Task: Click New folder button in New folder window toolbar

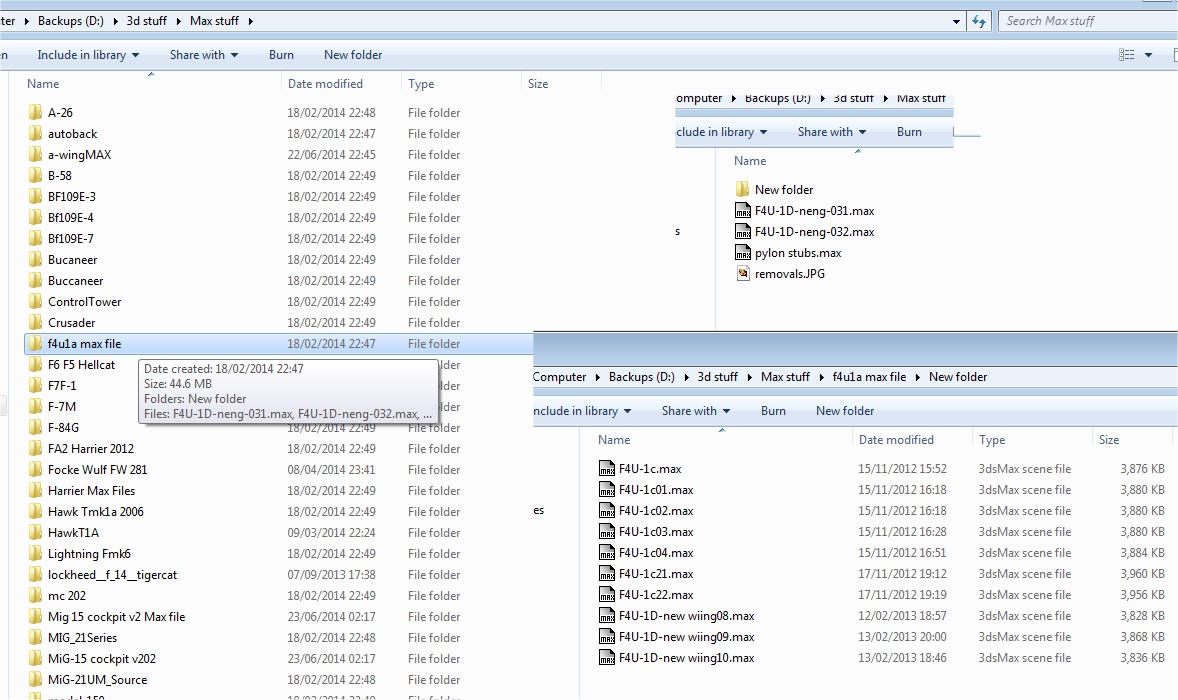Action: [845, 411]
